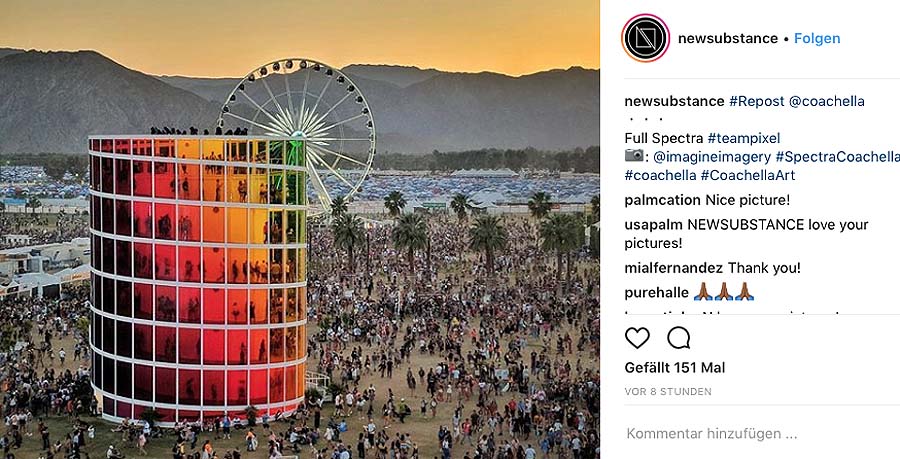
Task: Open commenter mialfernandez's profile
Action: (x=673, y=268)
